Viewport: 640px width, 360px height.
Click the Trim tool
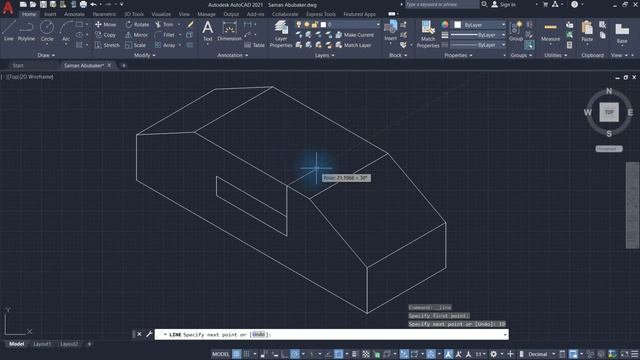tap(164, 24)
